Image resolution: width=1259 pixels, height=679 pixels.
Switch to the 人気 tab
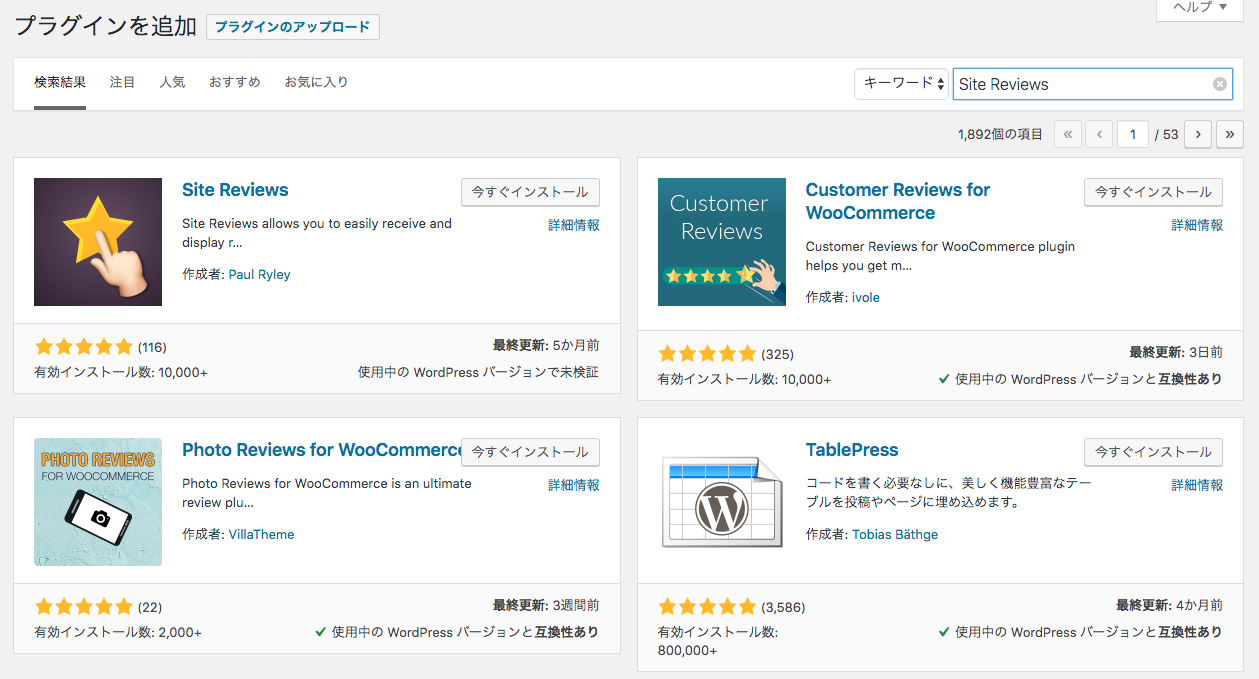(x=172, y=82)
